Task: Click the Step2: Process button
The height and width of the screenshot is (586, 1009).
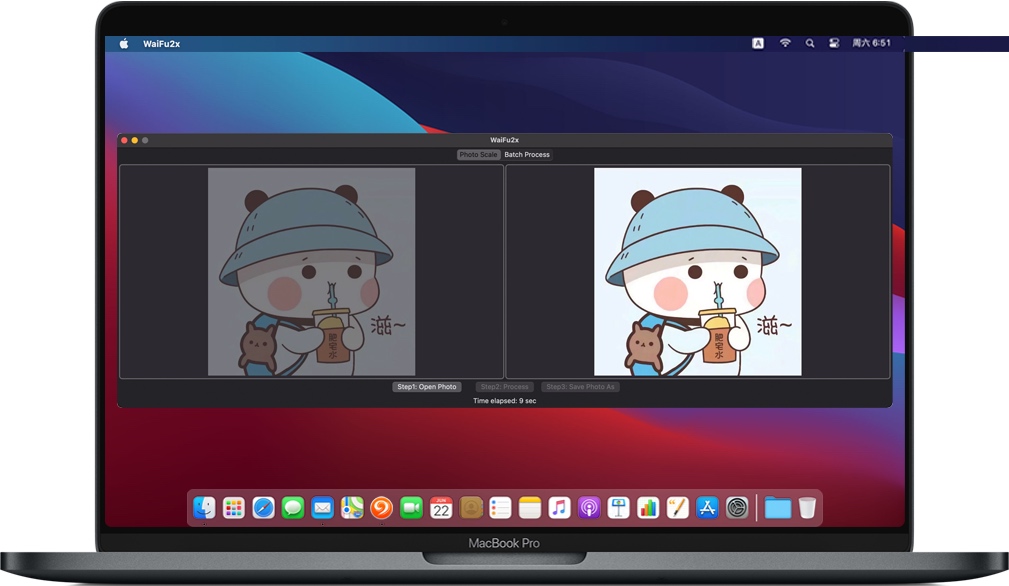Action: tap(503, 387)
